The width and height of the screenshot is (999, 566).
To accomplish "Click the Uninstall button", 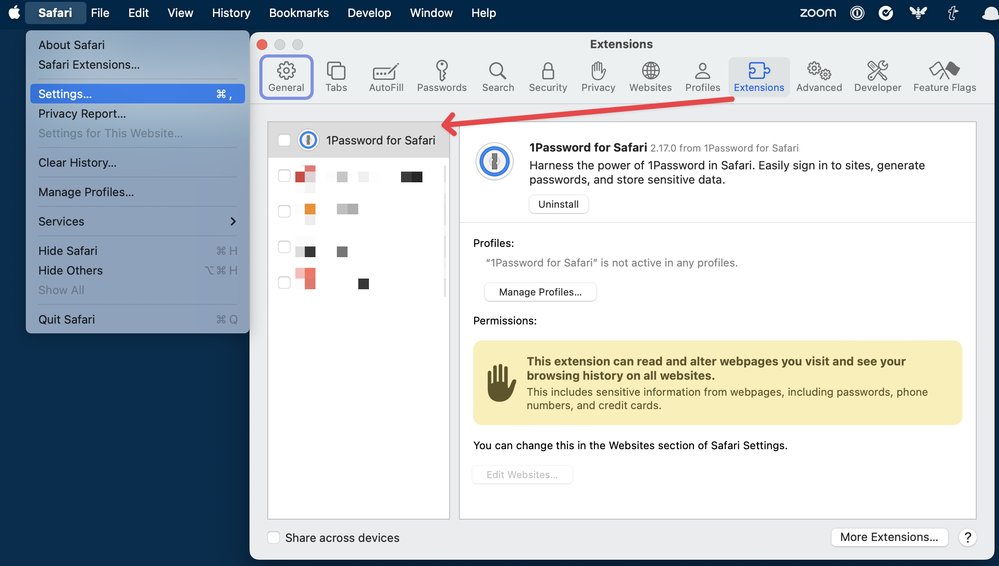I will coord(558,204).
